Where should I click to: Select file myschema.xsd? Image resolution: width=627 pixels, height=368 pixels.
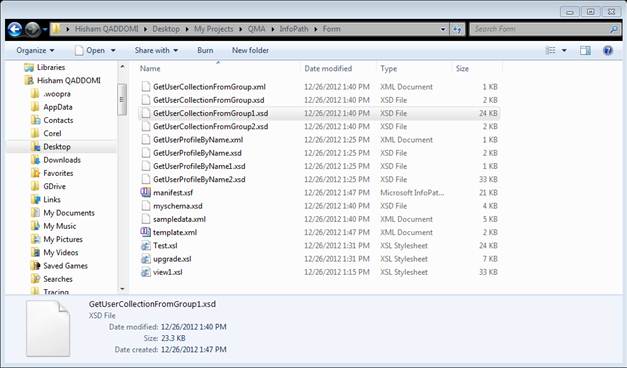coord(178,206)
